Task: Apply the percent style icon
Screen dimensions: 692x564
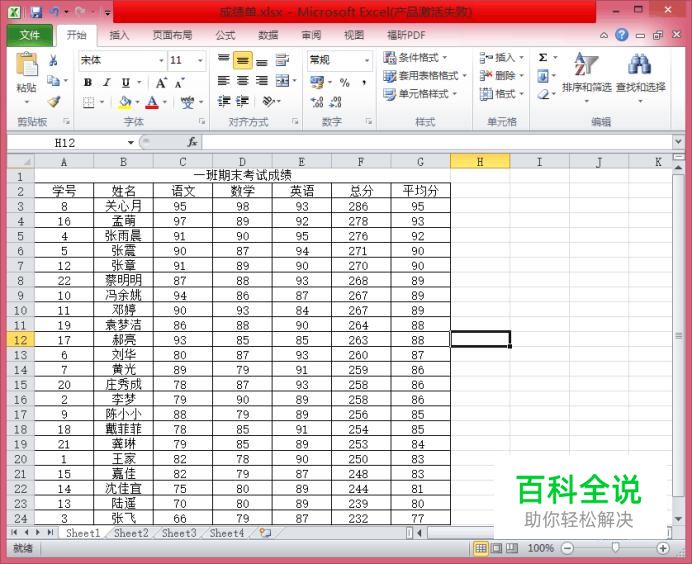Action: point(345,83)
